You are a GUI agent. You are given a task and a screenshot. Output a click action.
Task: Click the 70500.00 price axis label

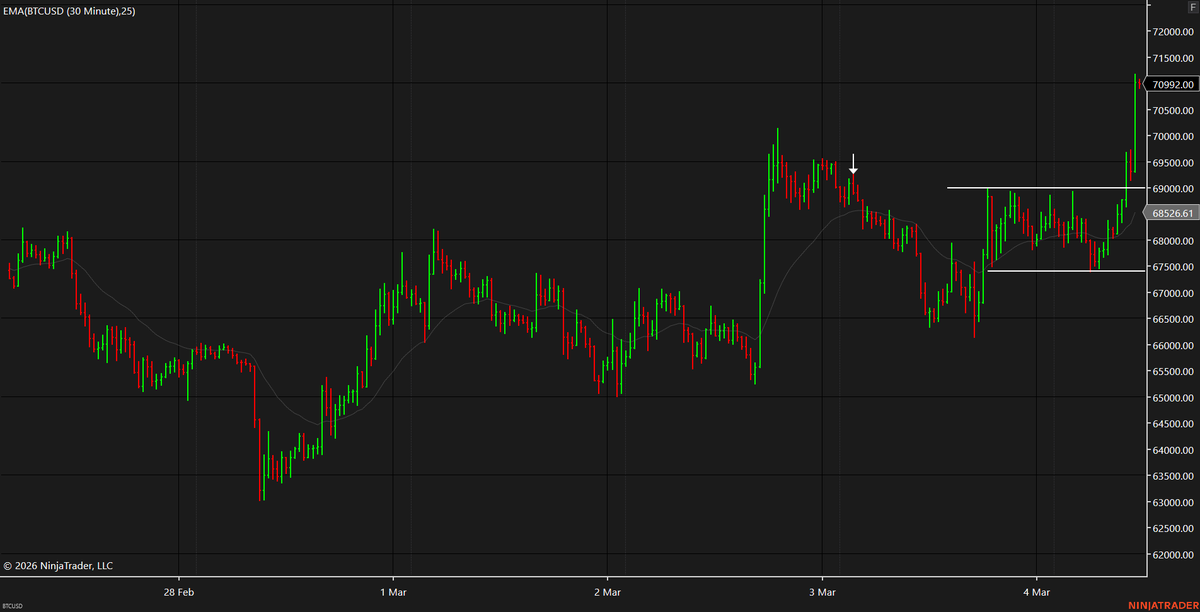[x=1174, y=111]
